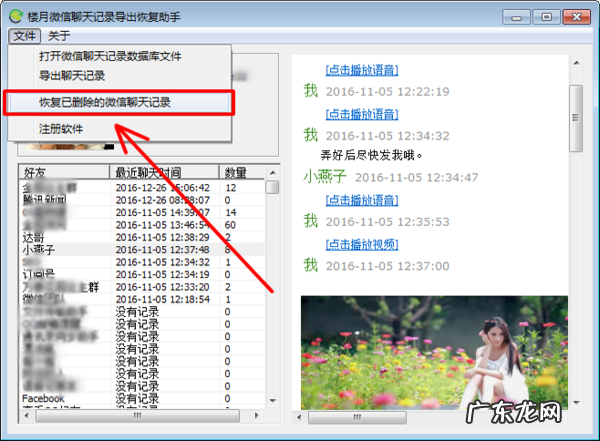Click the 2016-11-05 12:18:54 list cell

(x=163, y=299)
